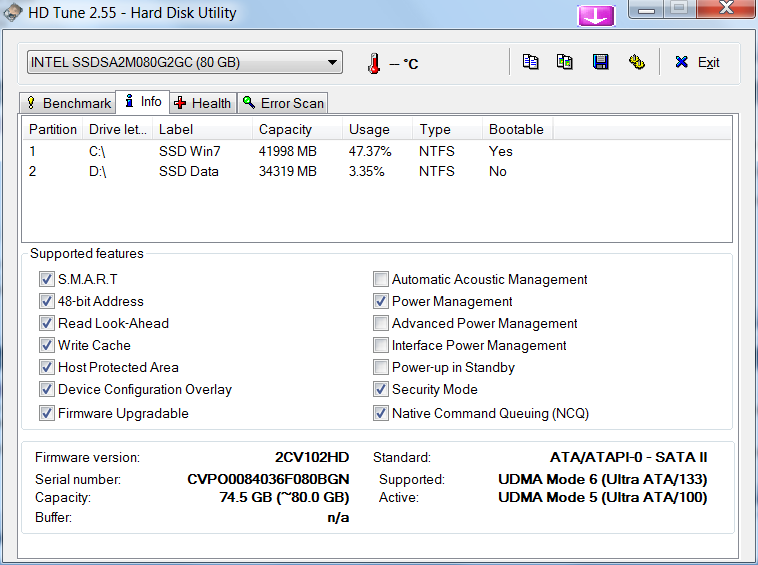This screenshot has width=758, height=565.
Task: Toggle Power-up in Standby checkbox
Action: pyautogui.click(x=381, y=367)
